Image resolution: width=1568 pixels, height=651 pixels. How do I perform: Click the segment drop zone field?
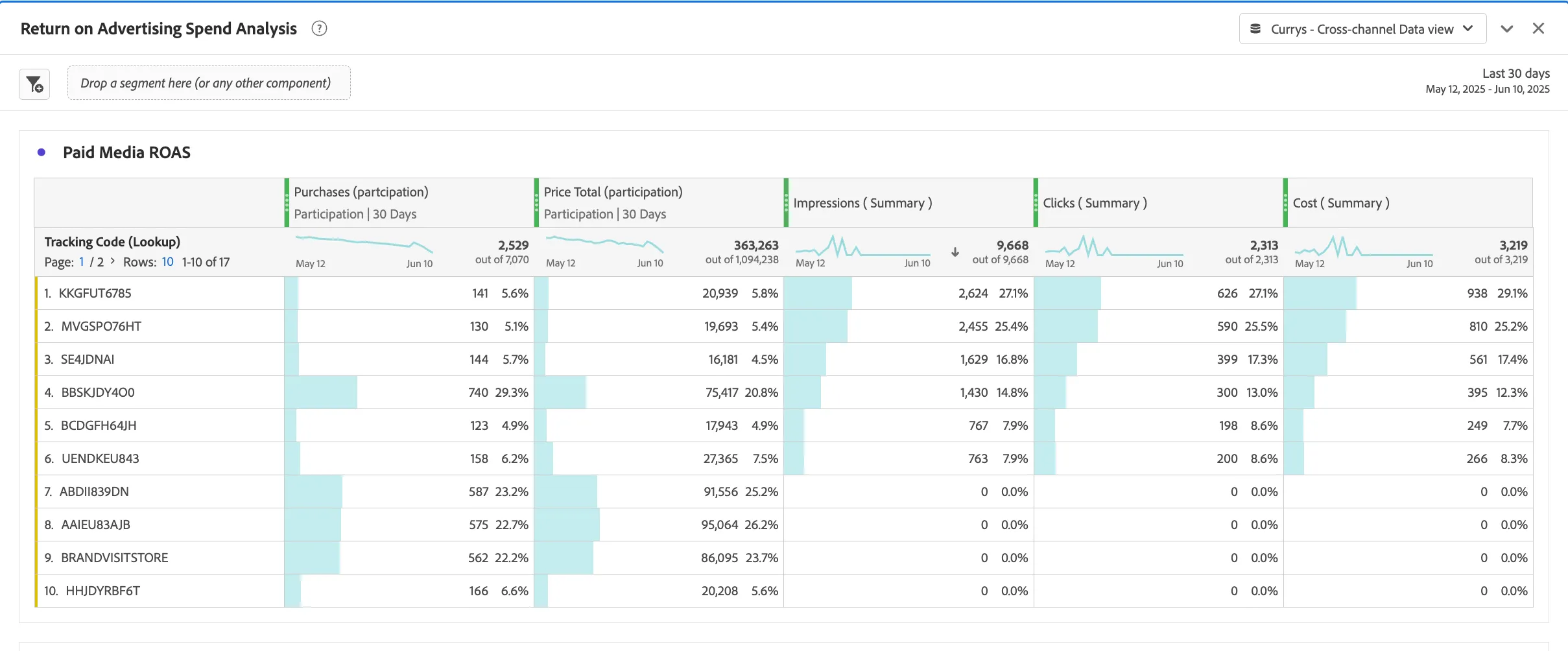(209, 83)
